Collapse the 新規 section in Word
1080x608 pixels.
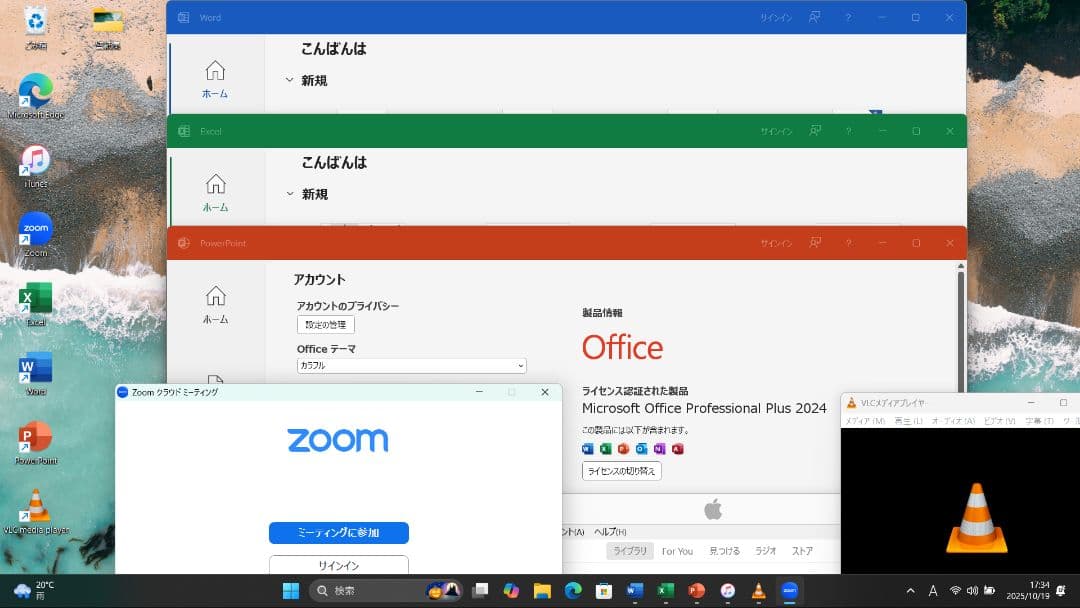point(290,80)
